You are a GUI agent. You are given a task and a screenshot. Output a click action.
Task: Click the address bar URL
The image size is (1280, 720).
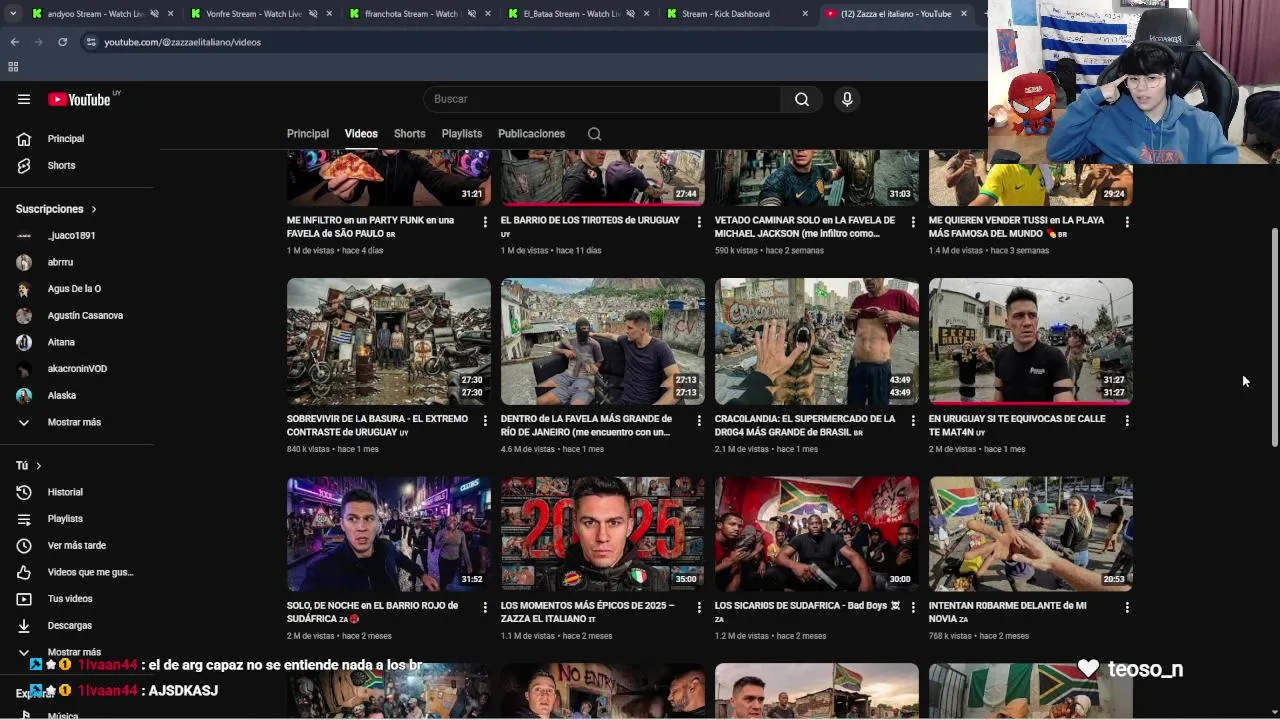coord(182,42)
